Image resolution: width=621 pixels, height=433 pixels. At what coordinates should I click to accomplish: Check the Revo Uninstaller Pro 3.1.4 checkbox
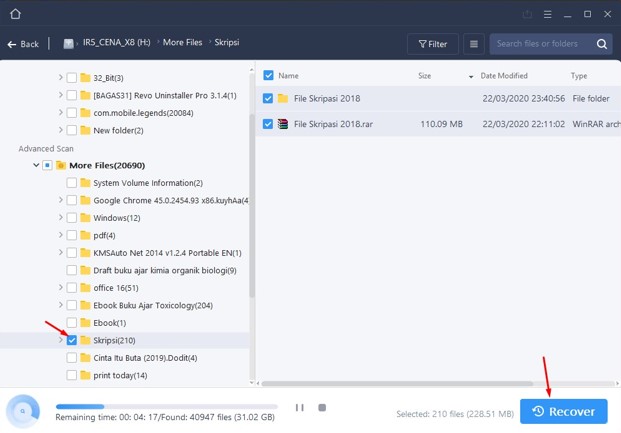pos(72,95)
